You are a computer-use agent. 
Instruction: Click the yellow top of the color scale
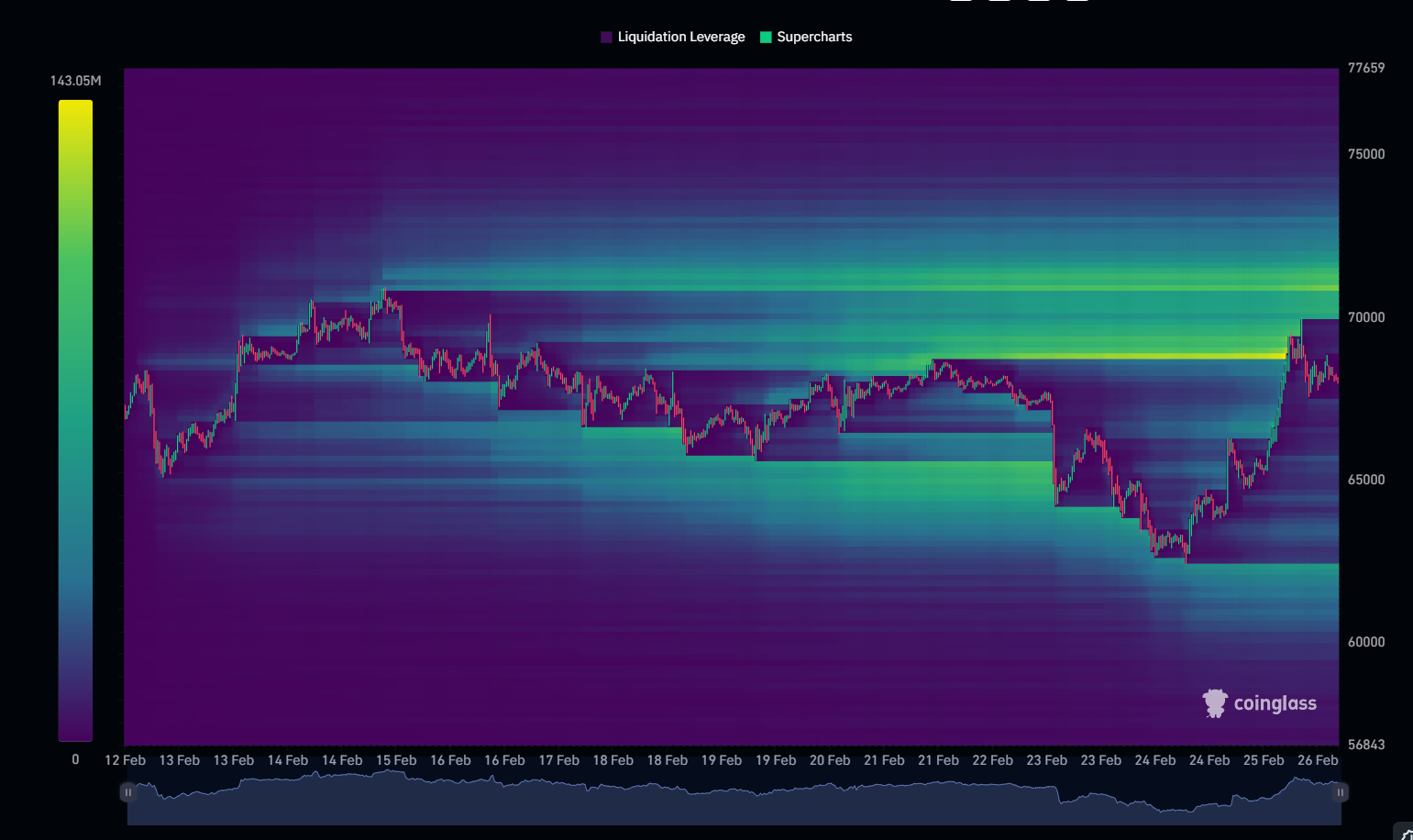(75, 108)
